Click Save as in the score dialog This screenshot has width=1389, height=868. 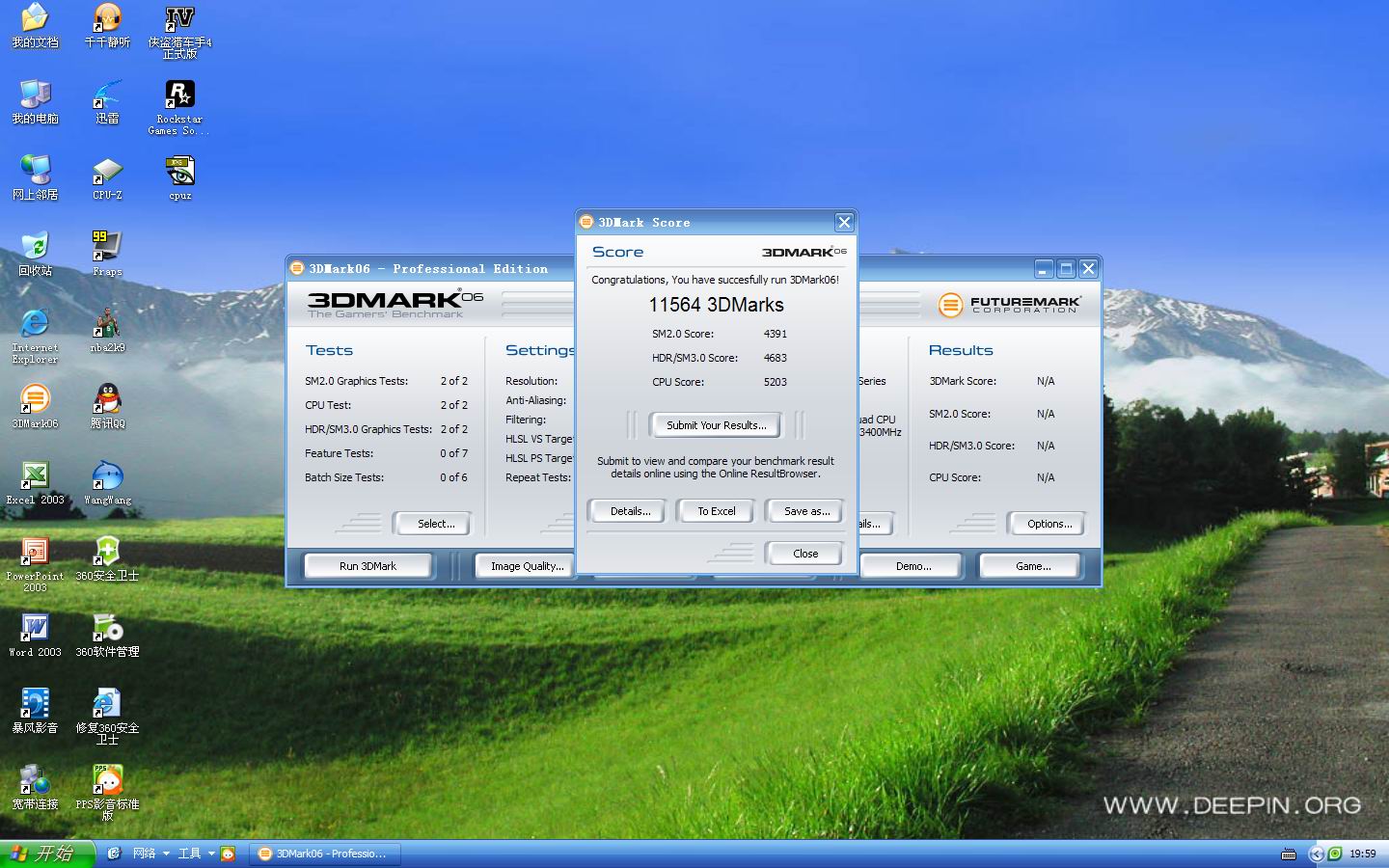tap(806, 511)
